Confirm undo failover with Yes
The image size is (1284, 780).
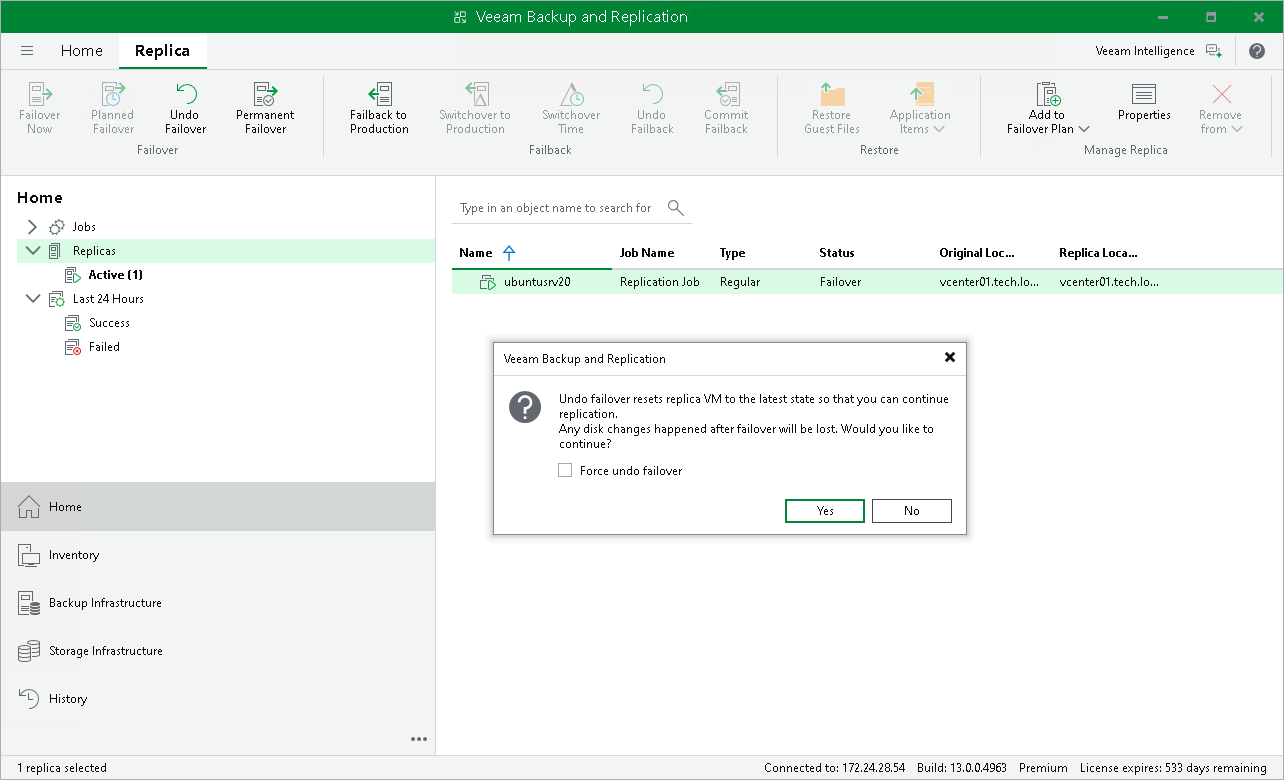click(x=825, y=511)
